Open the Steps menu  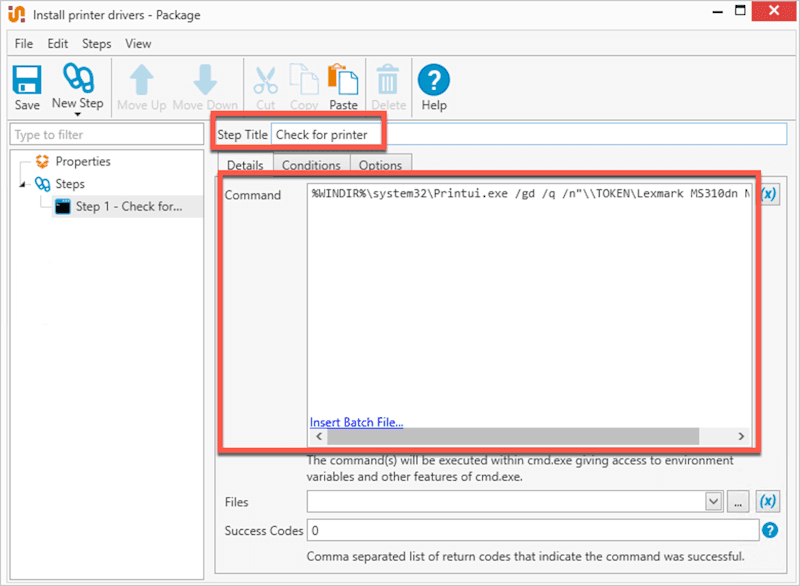[96, 43]
